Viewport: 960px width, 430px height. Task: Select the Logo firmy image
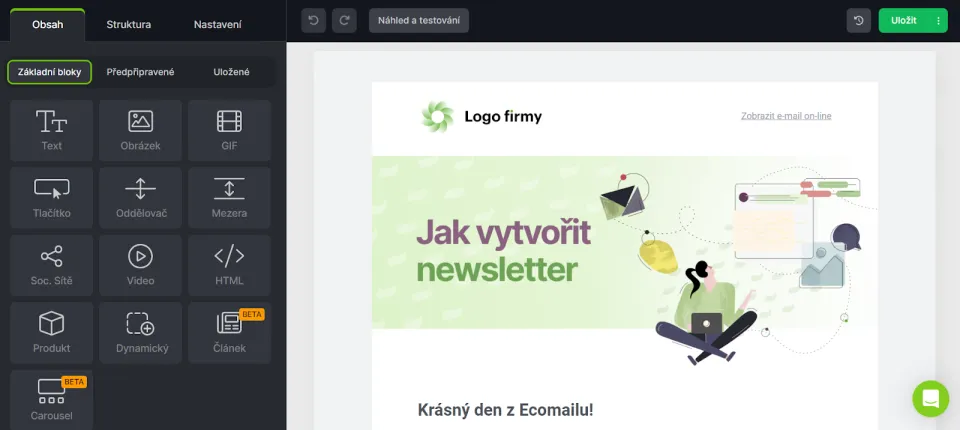482,116
